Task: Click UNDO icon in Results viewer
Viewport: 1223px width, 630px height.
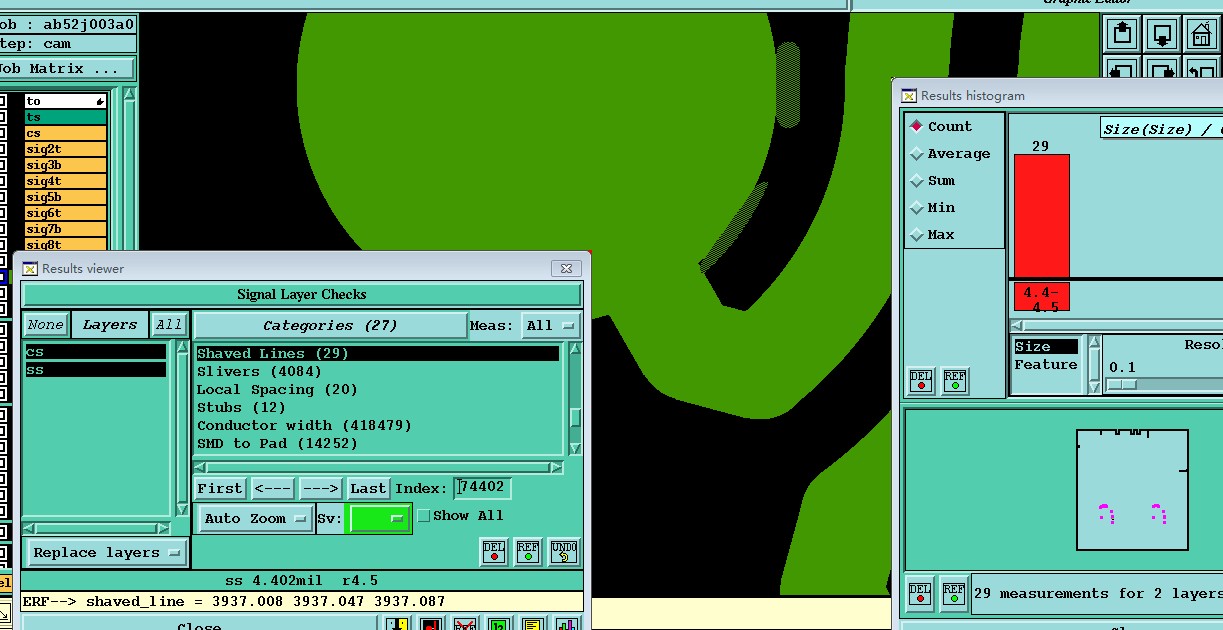Action: pos(563,552)
